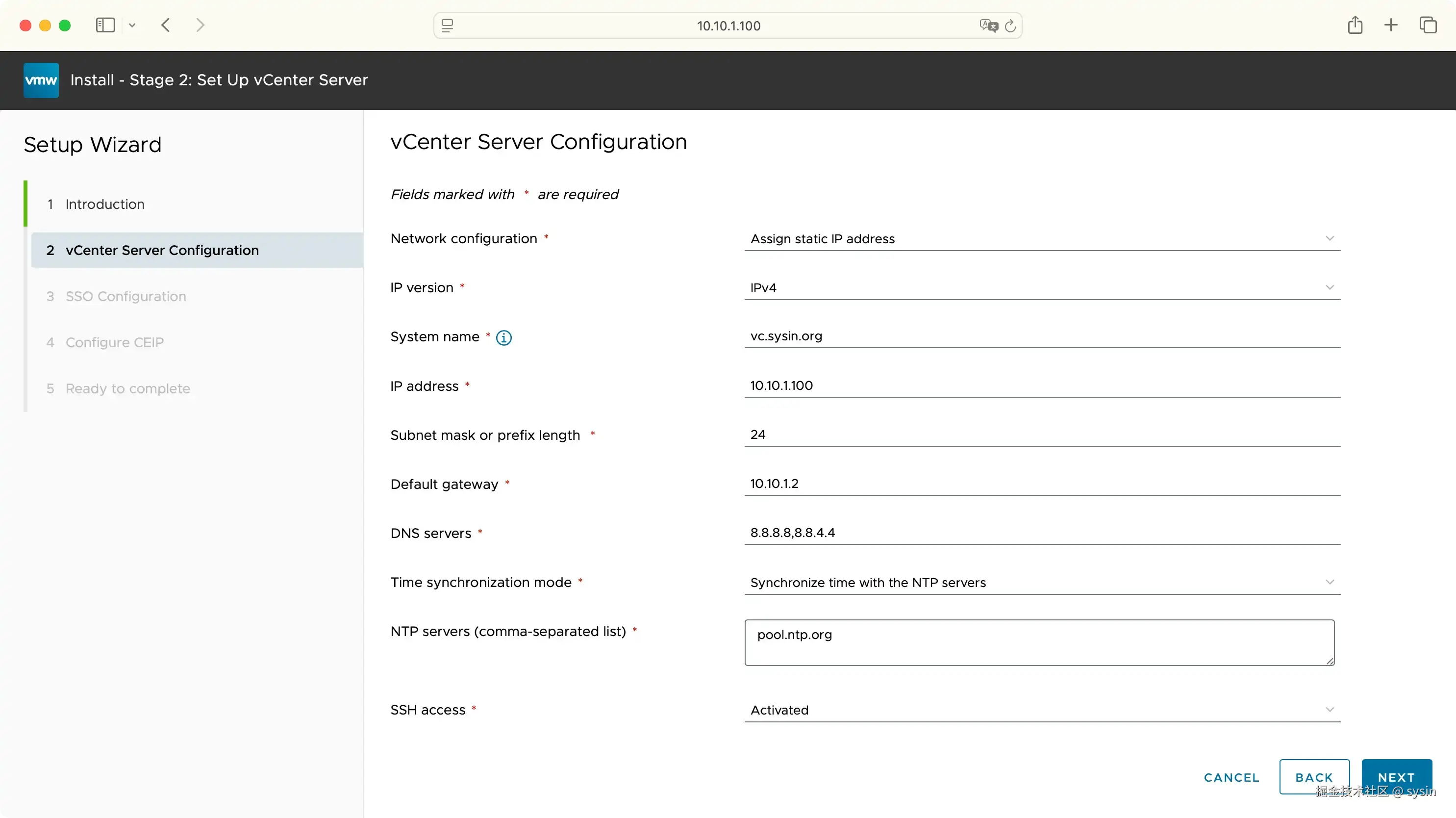Click the DNS servers input field
Screen dimensions: 1456x818
(1042, 532)
